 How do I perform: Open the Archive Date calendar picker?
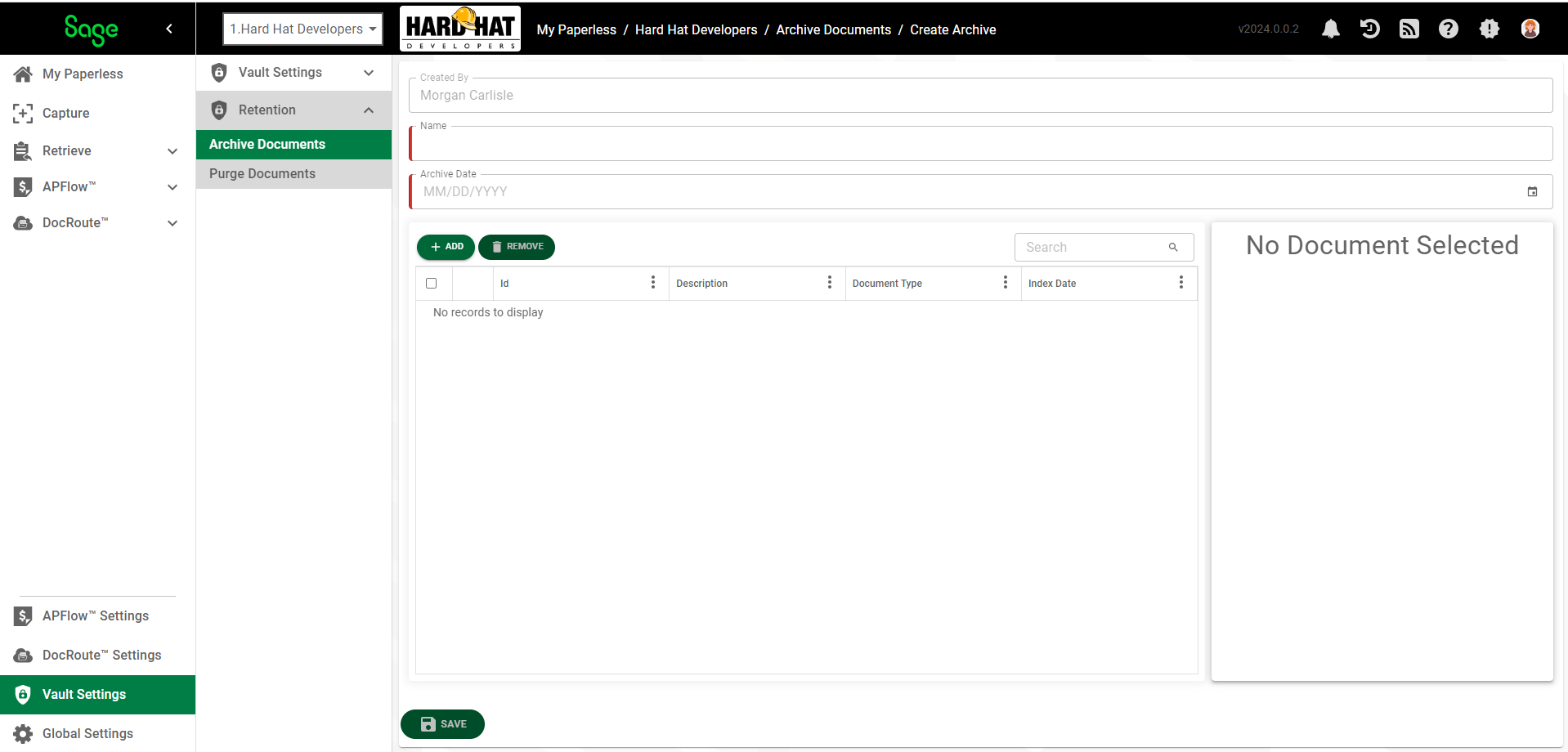tap(1532, 191)
